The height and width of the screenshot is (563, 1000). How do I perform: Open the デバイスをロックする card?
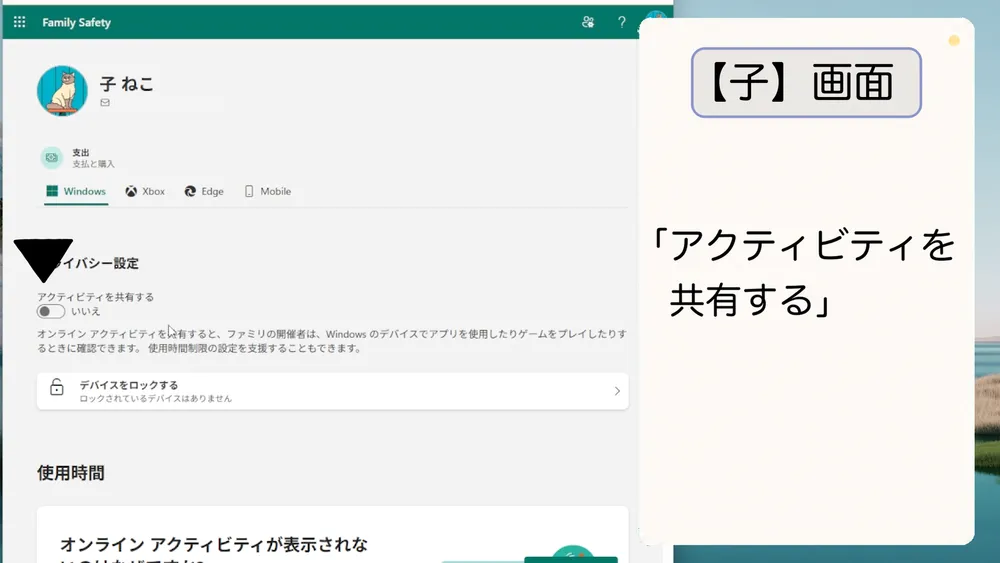(x=332, y=391)
